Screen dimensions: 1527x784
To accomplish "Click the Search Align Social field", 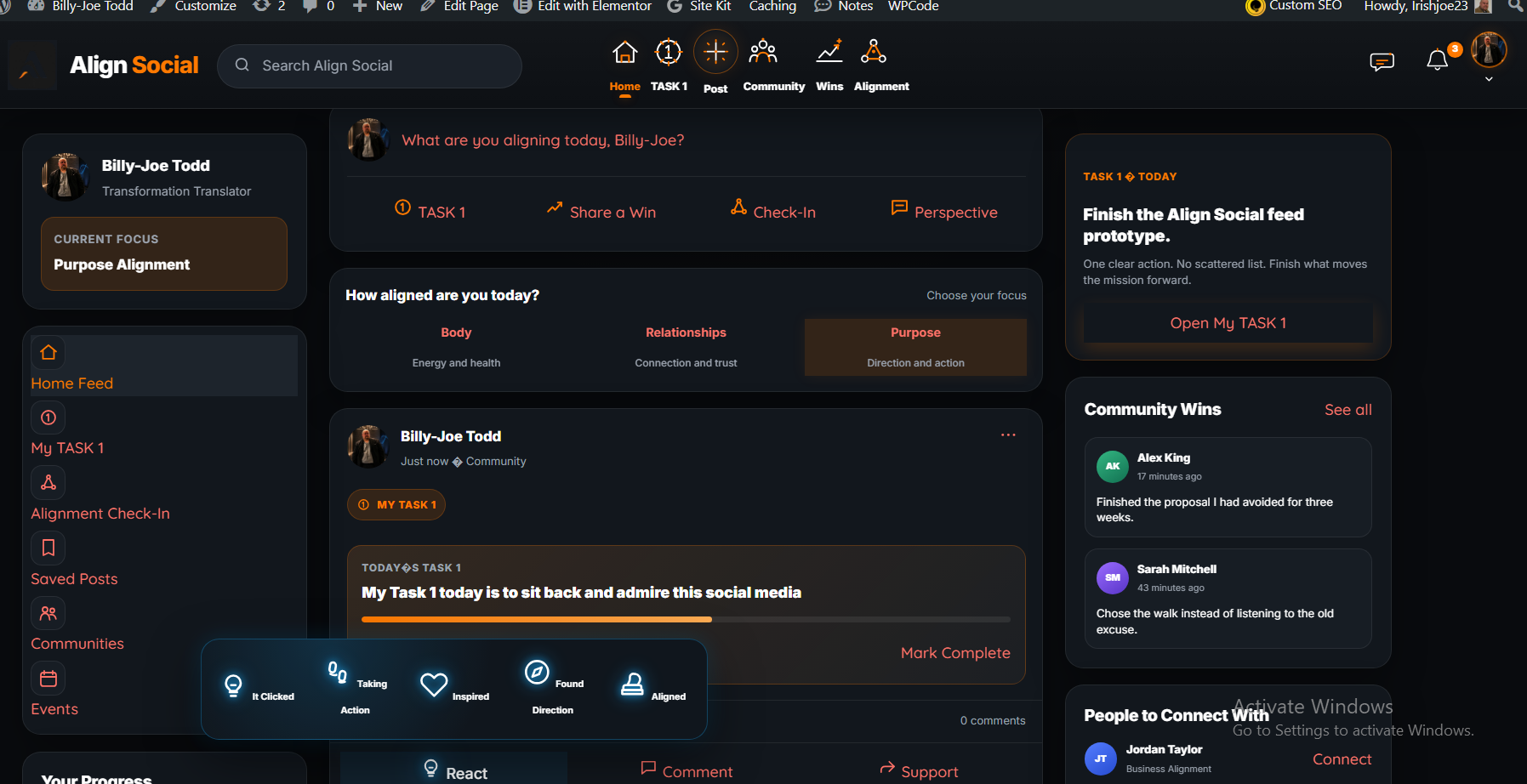I will (x=369, y=65).
